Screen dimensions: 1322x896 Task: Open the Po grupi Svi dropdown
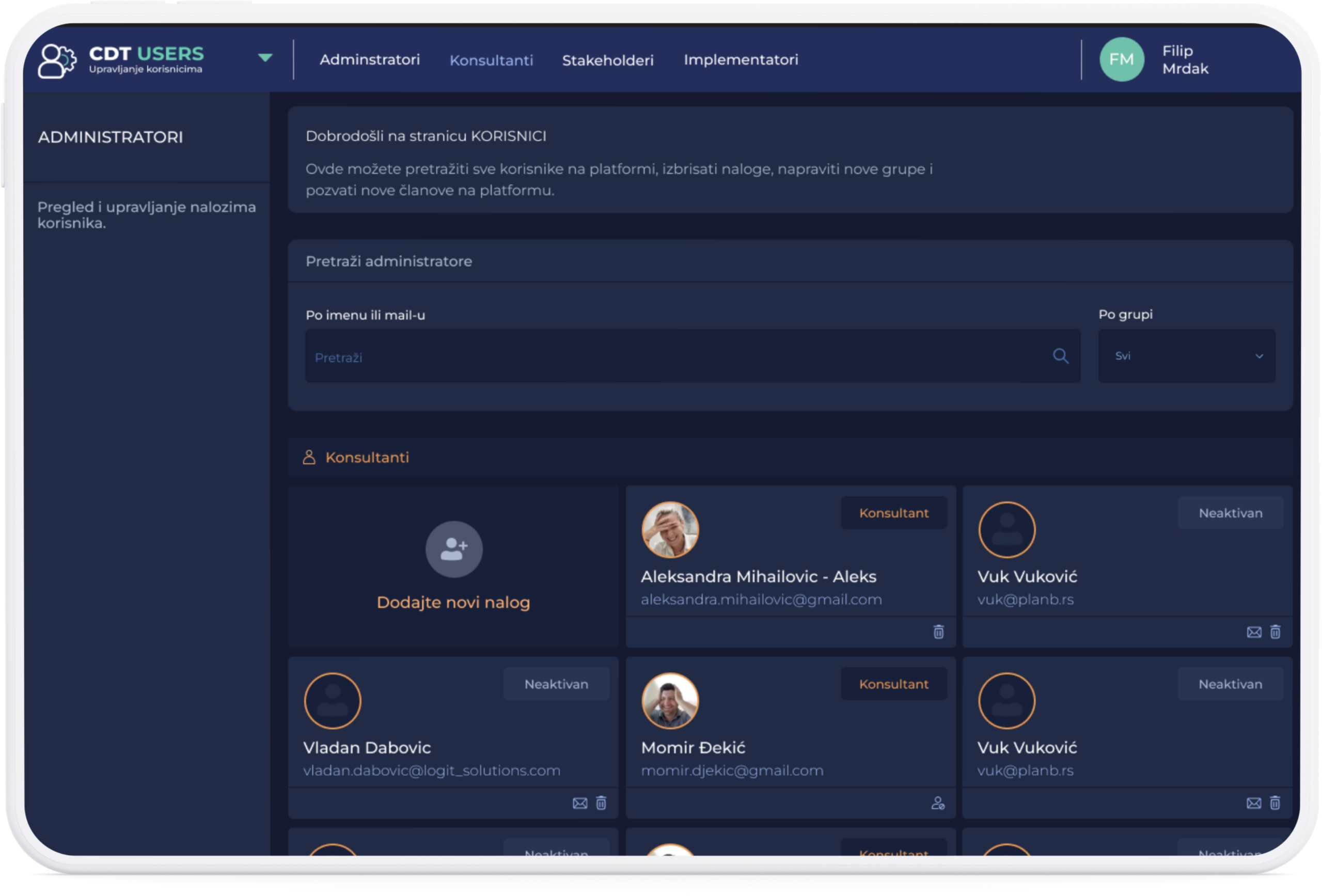(1186, 356)
